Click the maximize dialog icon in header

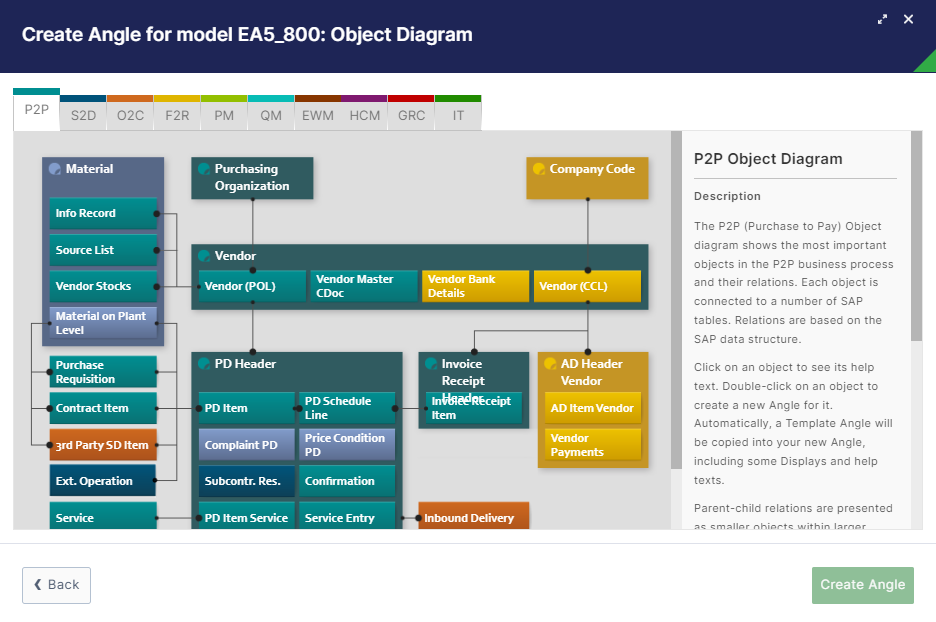[x=883, y=19]
